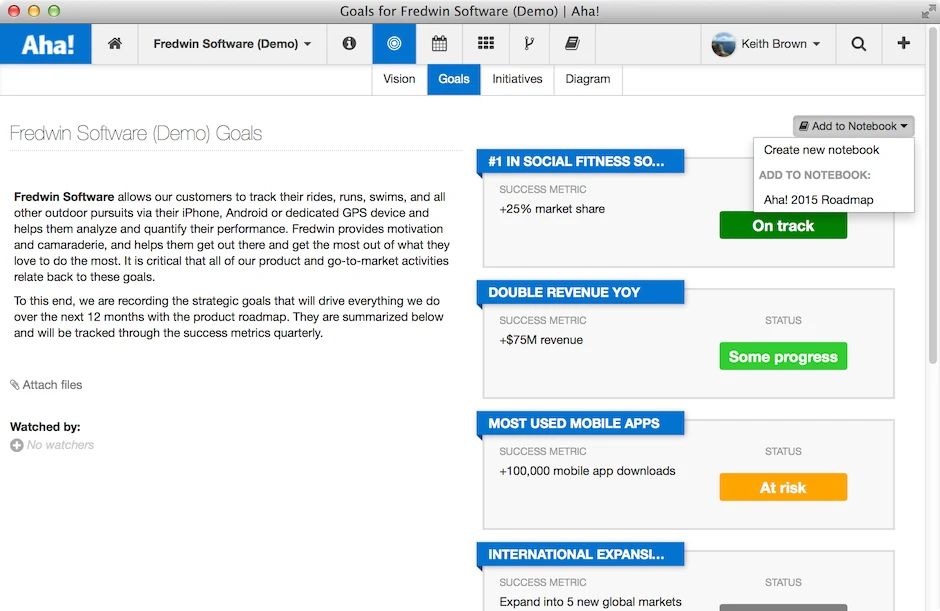Image resolution: width=940 pixels, height=611 pixels.
Task: Click the search magnifier icon
Action: pos(858,43)
